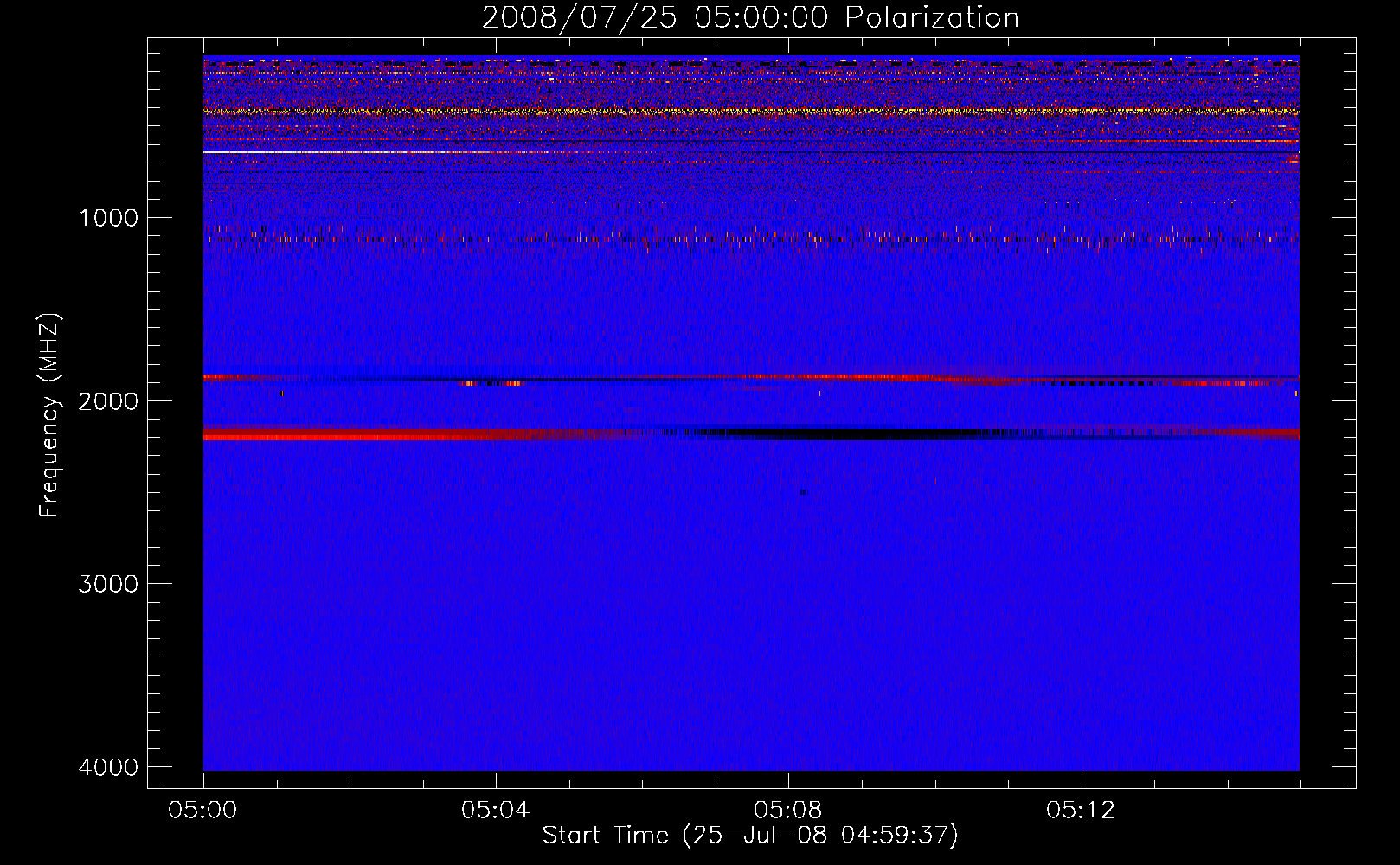Click the "3000" frequency axis label
This screenshot has height=865, width=1400.
tap(108, 584)
